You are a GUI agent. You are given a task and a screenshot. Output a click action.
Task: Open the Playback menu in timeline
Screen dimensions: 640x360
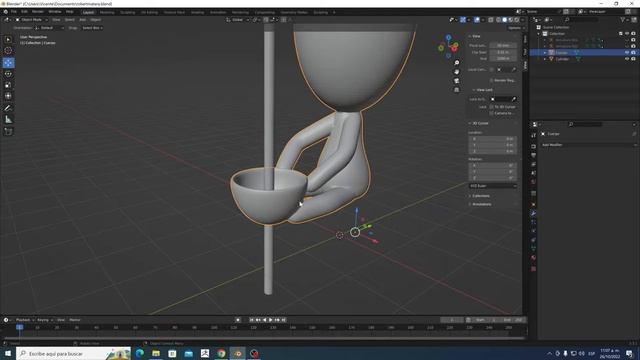coord(24,320)
